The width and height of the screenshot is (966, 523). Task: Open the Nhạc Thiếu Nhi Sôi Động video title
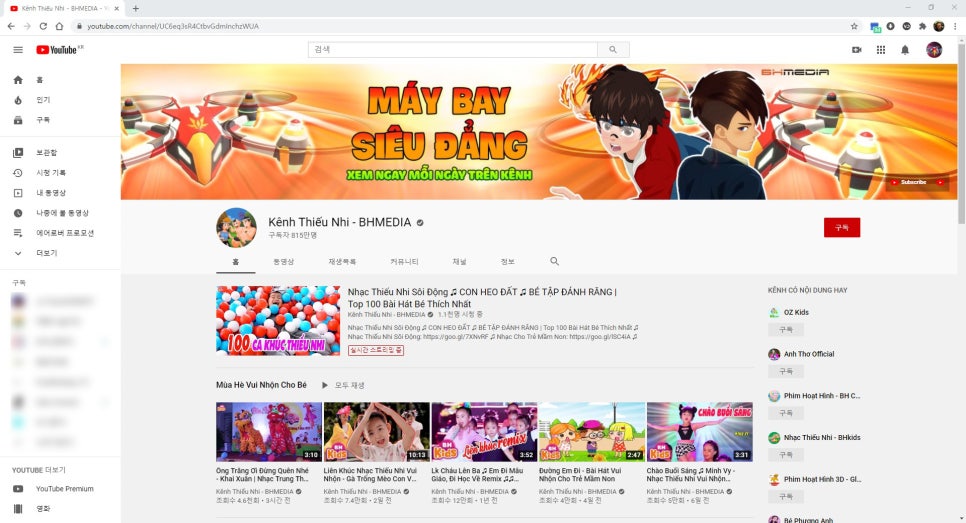tap(482, 298)
